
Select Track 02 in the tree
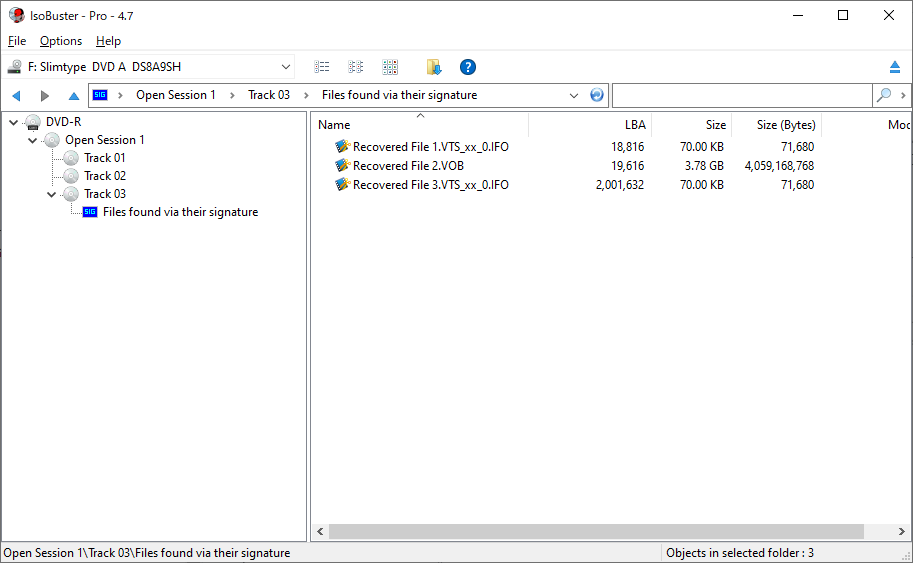click(105, 176)
